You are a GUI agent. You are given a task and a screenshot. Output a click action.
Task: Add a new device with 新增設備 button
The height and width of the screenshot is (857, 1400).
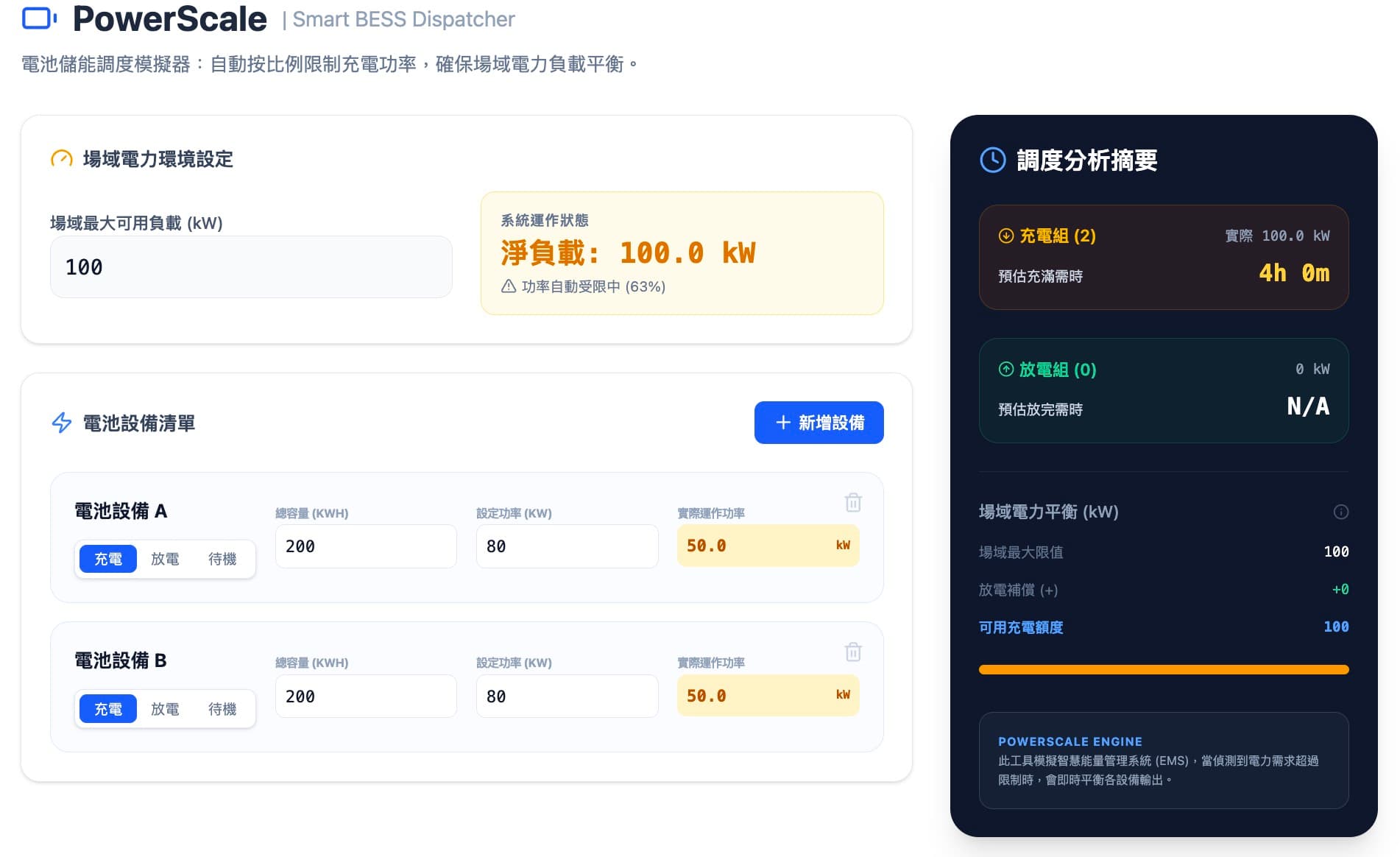point(819,423)
